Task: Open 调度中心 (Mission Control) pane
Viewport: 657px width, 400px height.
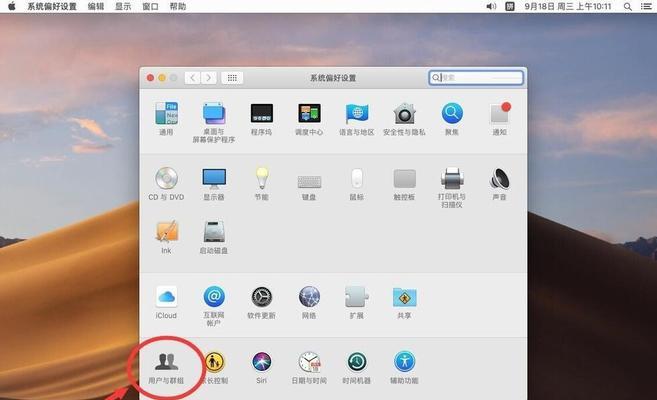Action: click(309, 118)
